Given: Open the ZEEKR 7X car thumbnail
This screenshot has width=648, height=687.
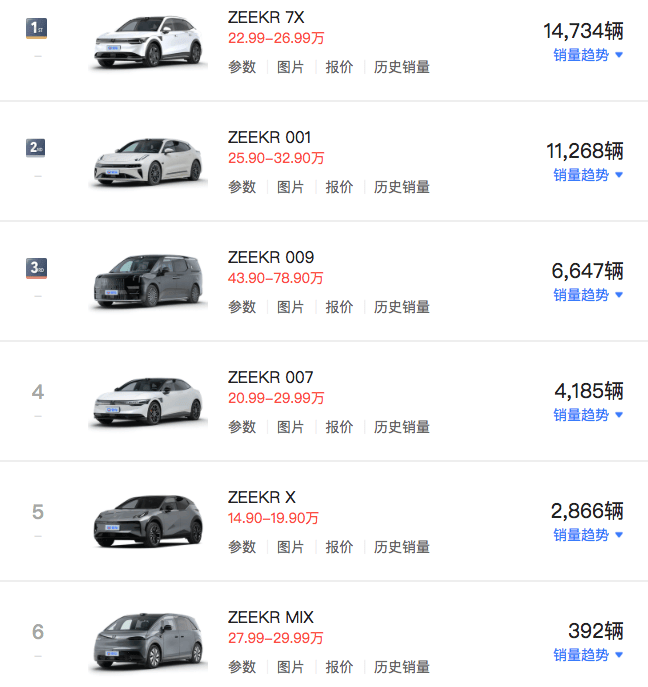Looking at the screenshot, I should pyautogui.click(x=148, y=43).
